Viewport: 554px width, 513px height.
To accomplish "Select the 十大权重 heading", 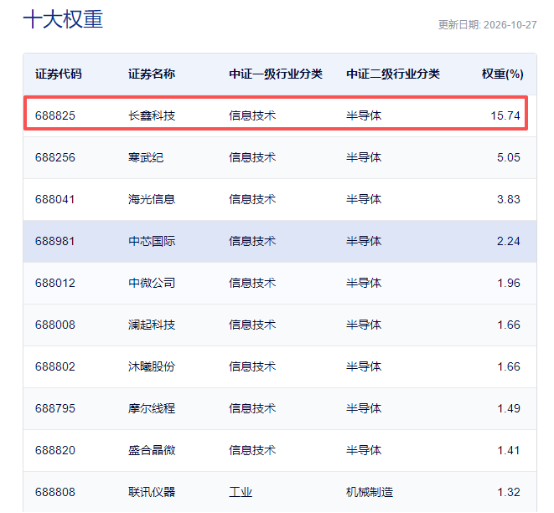I will pyautogui.click(x=63, y=19).
